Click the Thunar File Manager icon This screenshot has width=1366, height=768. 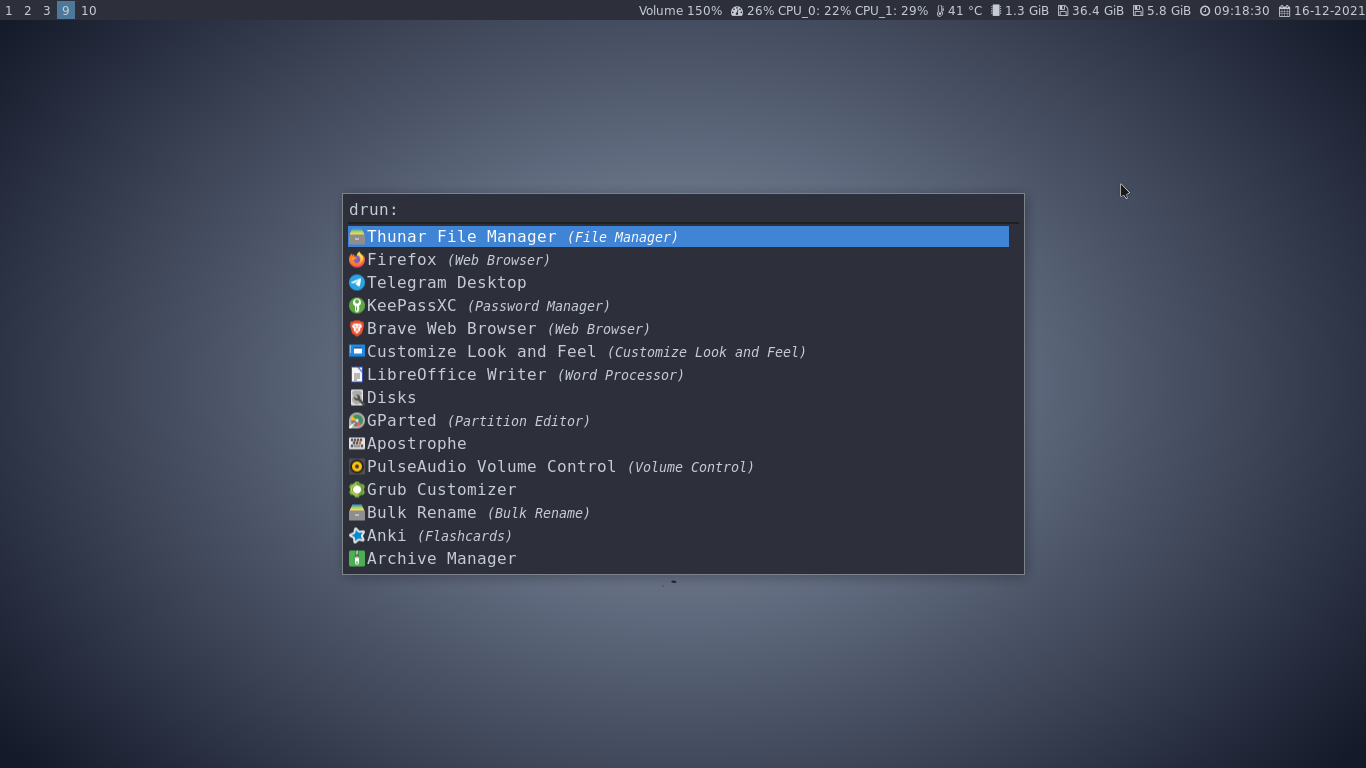(x=357, y=237)
